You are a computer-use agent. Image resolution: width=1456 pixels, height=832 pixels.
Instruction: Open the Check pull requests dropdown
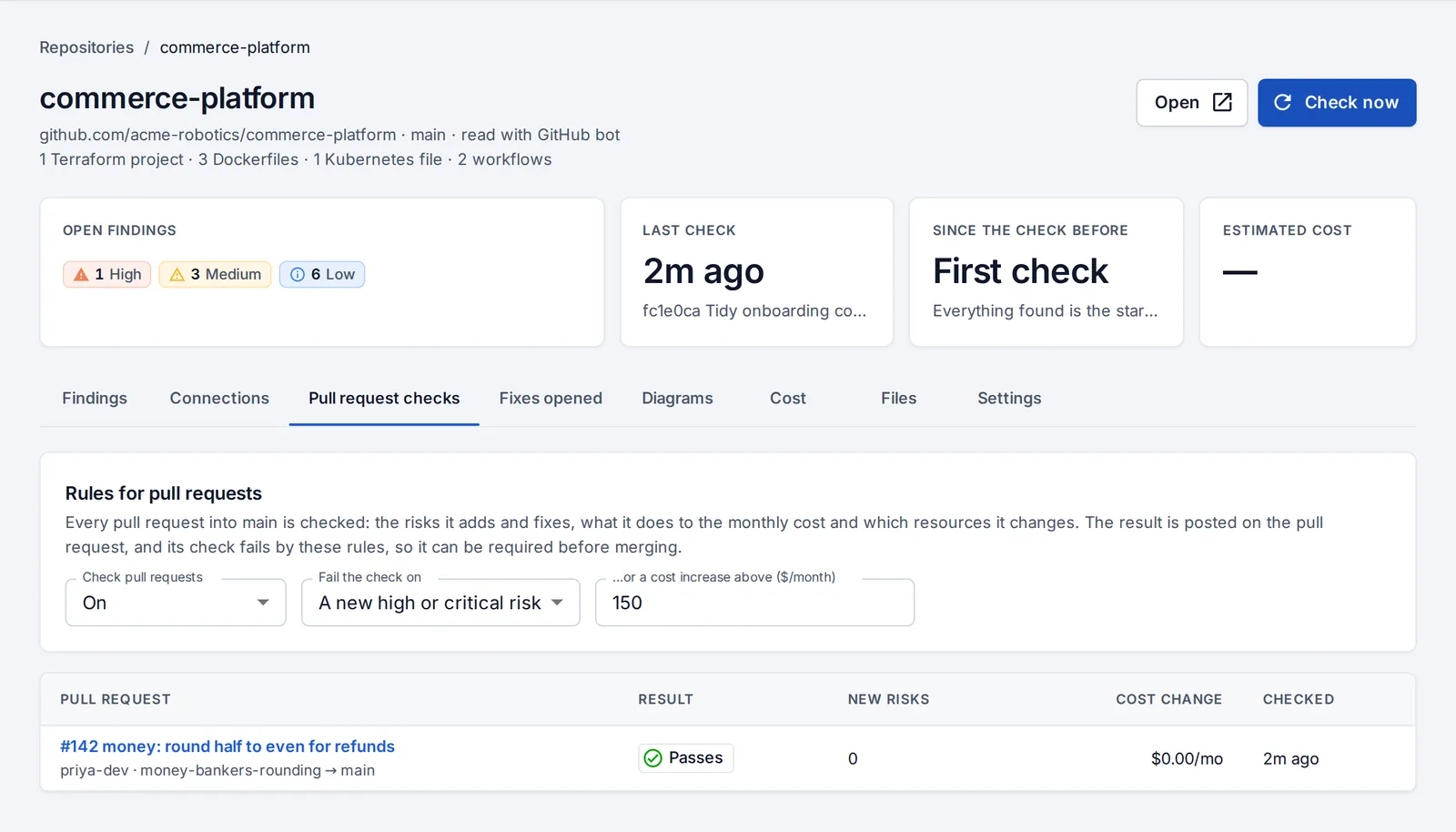pos(176,603)
